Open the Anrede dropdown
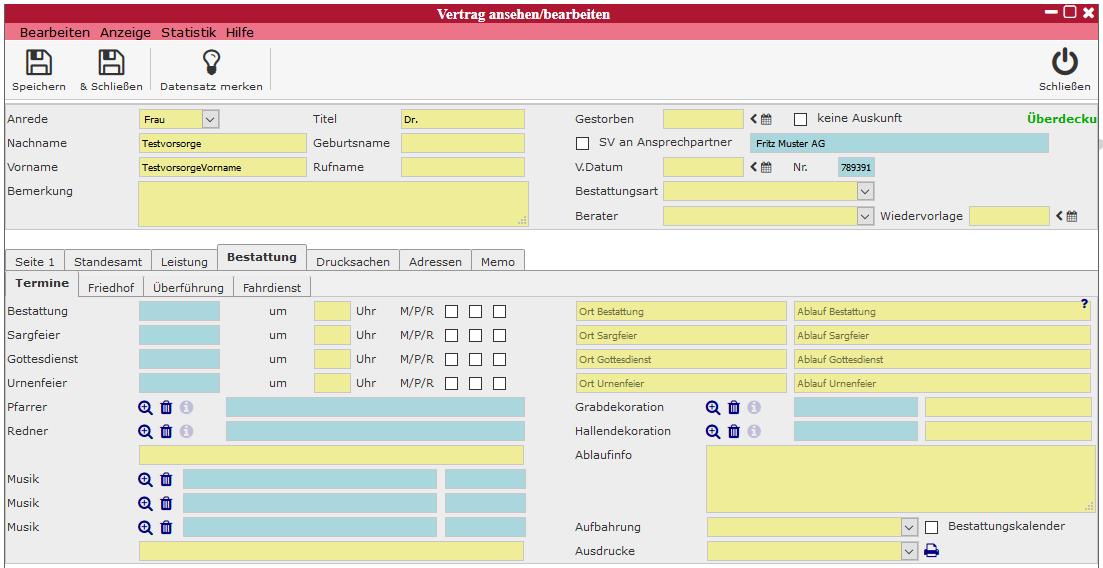Viewport: 1103px width, 568px height. pyautogui.click(x=210, y=120)
